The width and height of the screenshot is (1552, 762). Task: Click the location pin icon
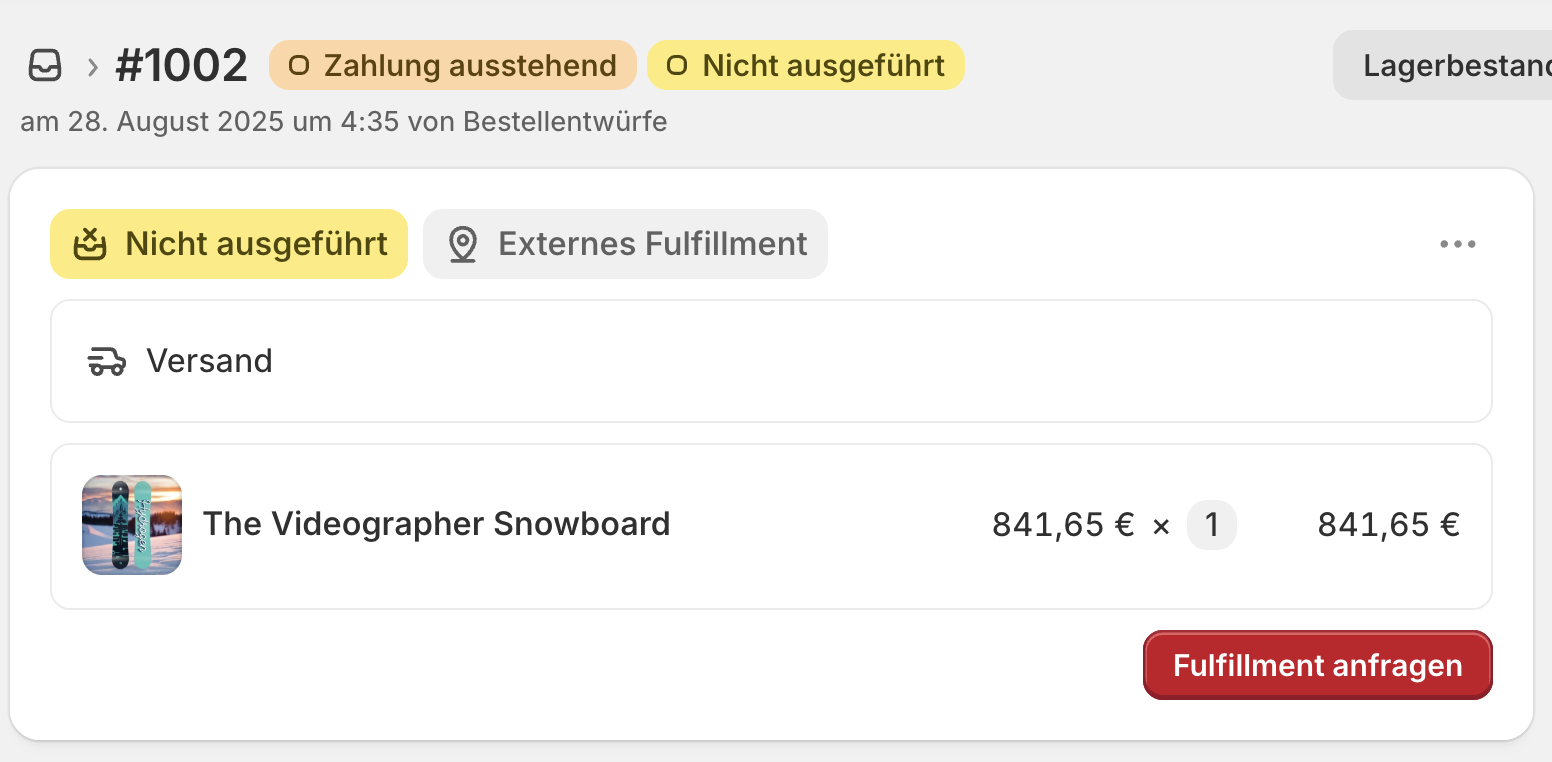point(462,244)
